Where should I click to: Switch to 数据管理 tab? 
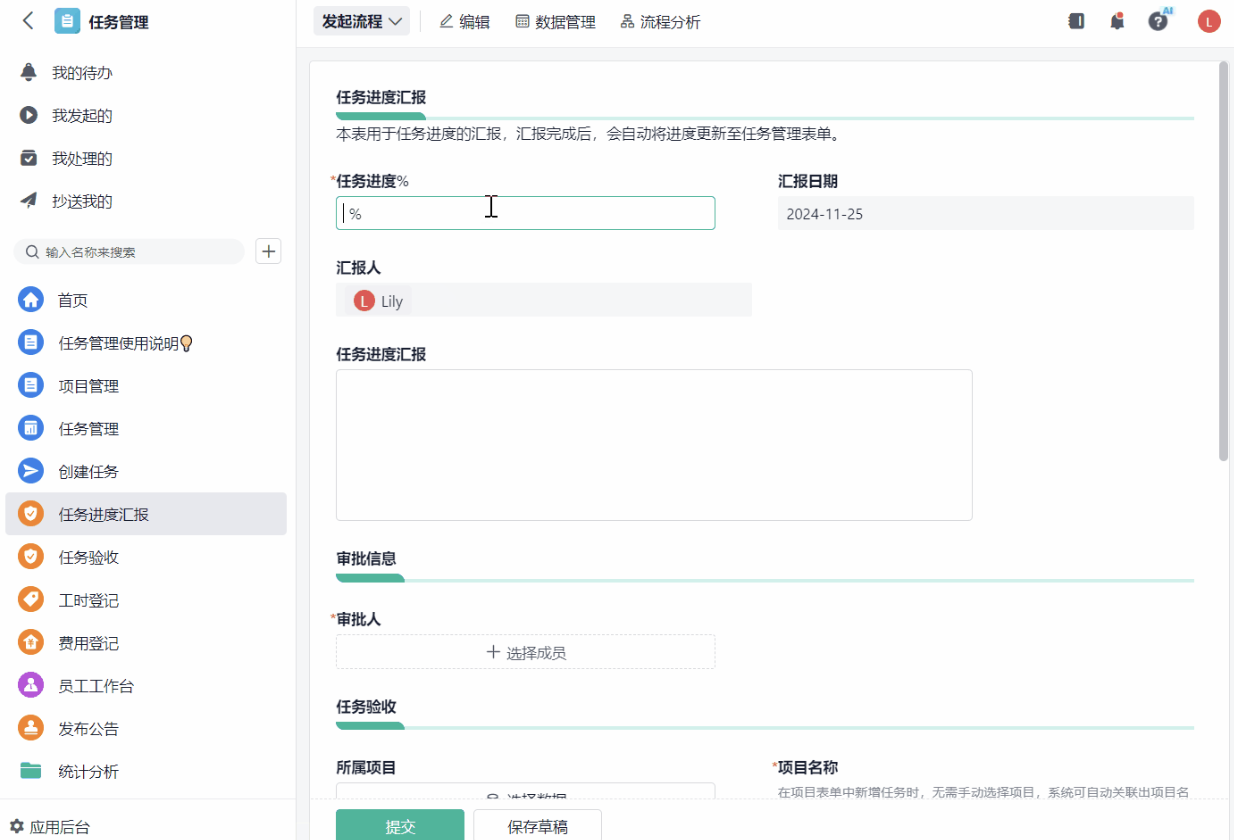[x=555, y=21]
